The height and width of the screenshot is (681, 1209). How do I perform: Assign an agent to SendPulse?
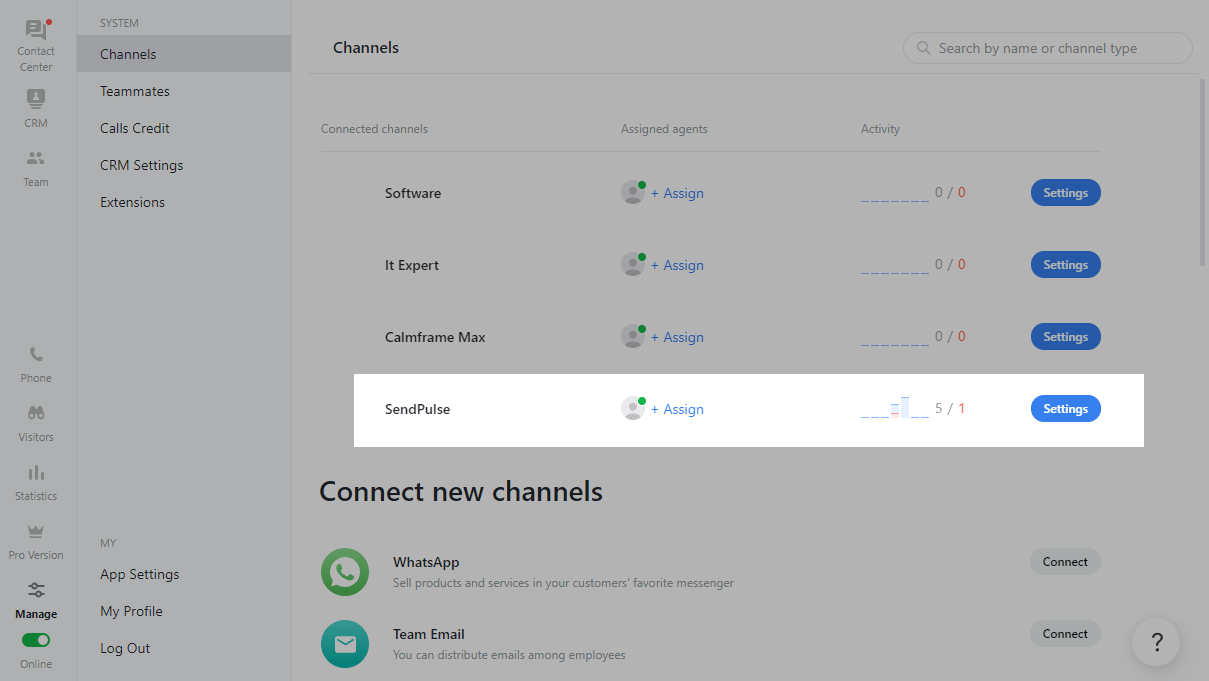(677, 409)
